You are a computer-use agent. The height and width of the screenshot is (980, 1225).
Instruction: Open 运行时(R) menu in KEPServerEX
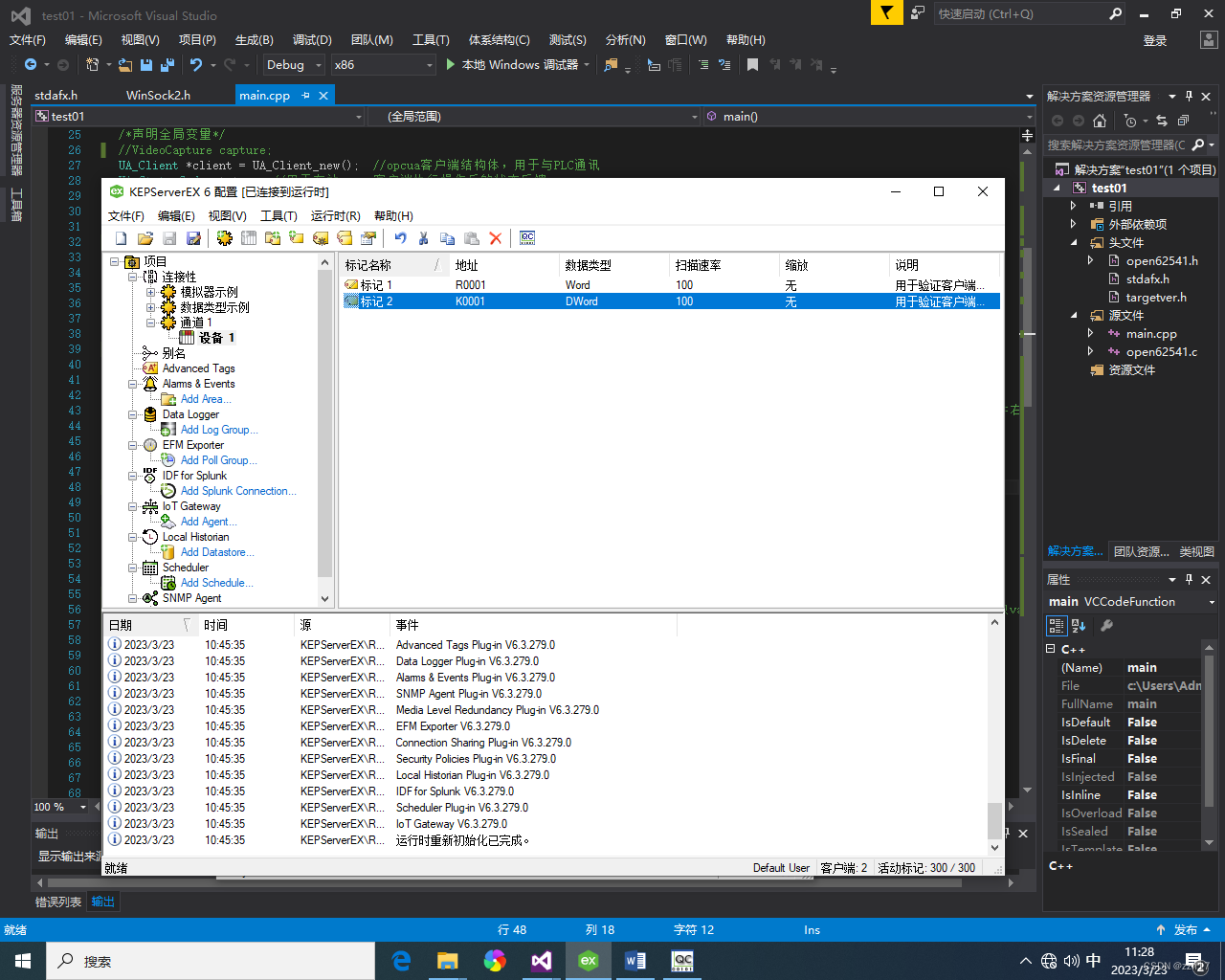(336, 215)
